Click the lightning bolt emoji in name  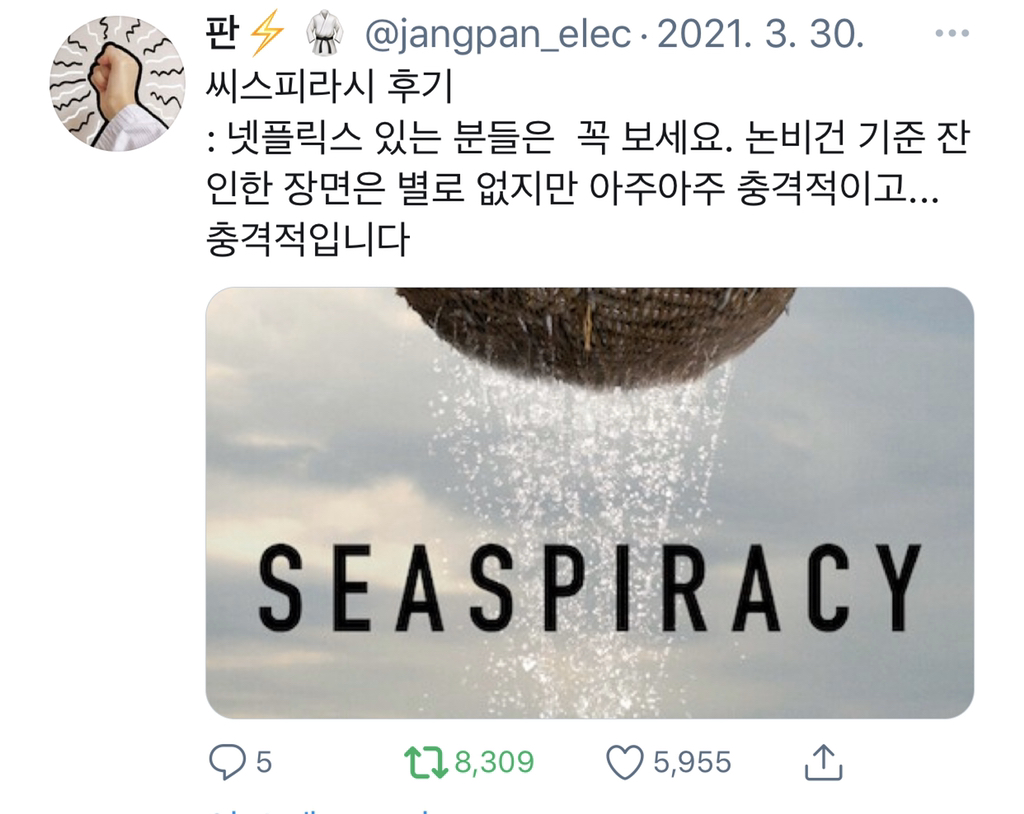click(266, 33)
